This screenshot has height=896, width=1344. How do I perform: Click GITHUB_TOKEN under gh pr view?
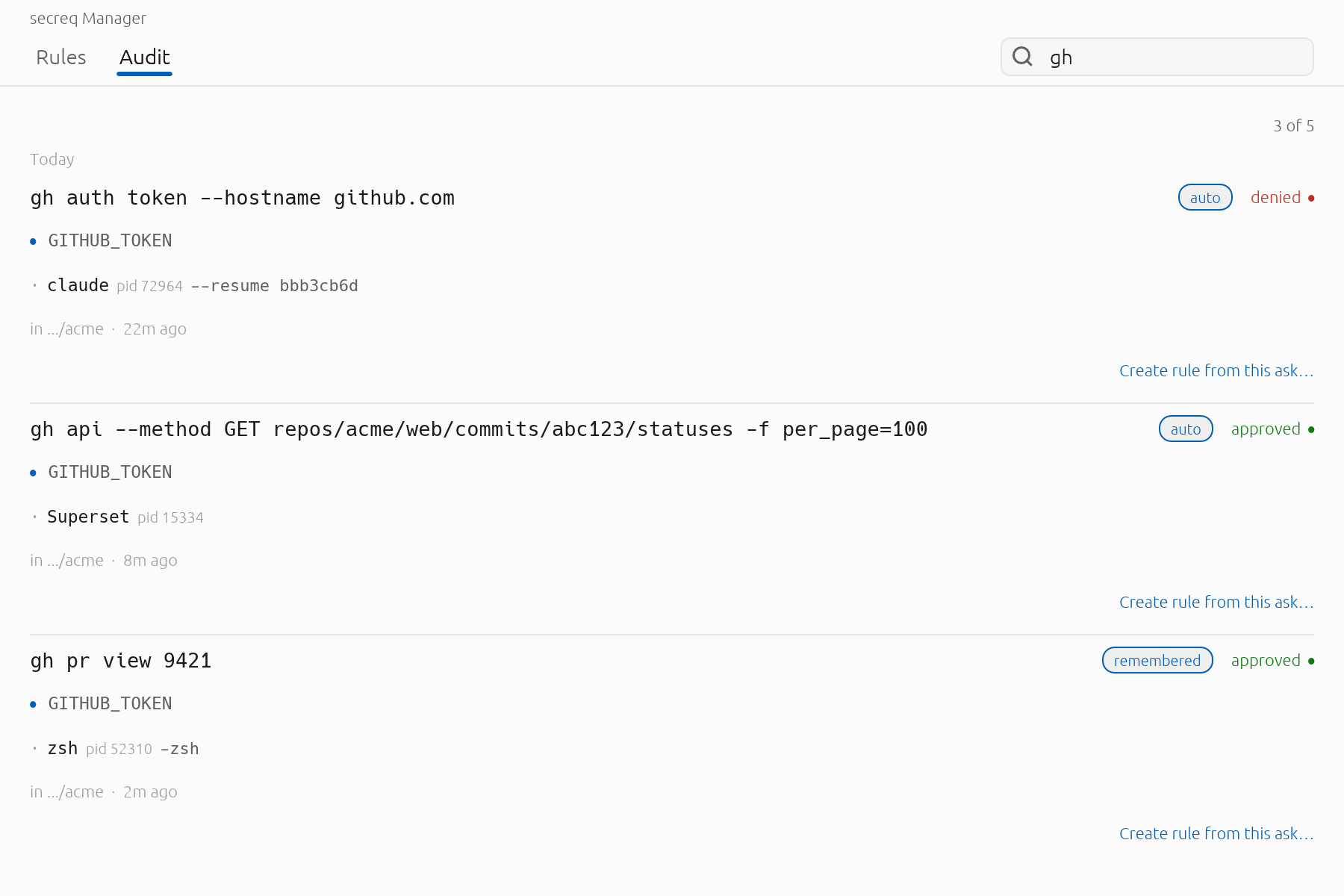(110, 703)
